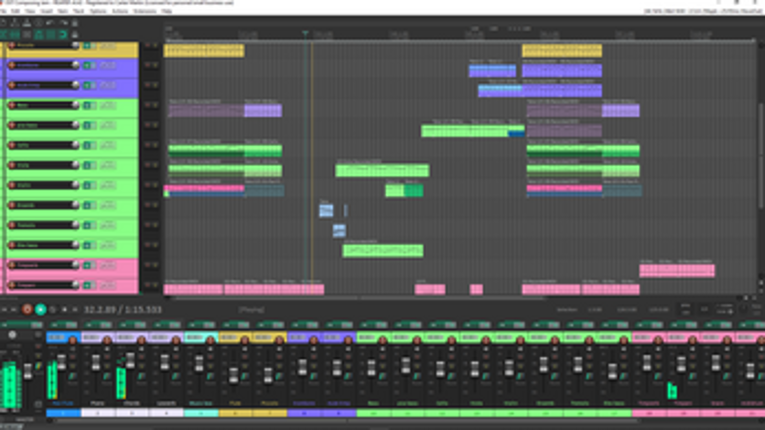
Task: Toggle the locking padlock icon in second toolbar row
Action: pos(75,35)
